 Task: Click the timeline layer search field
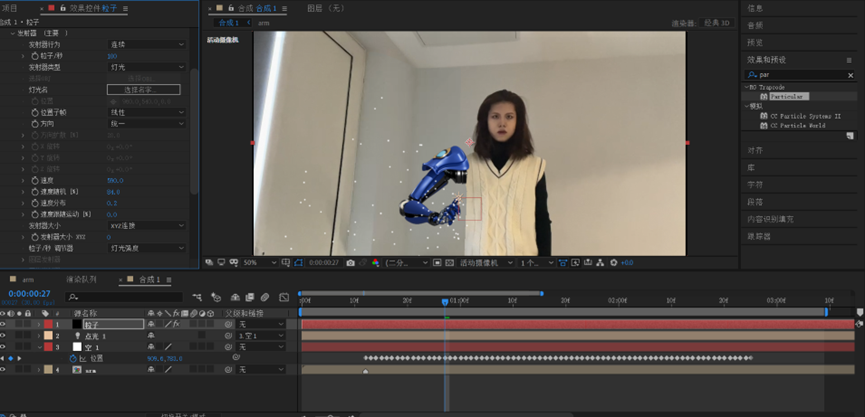(x=124, y=297)
